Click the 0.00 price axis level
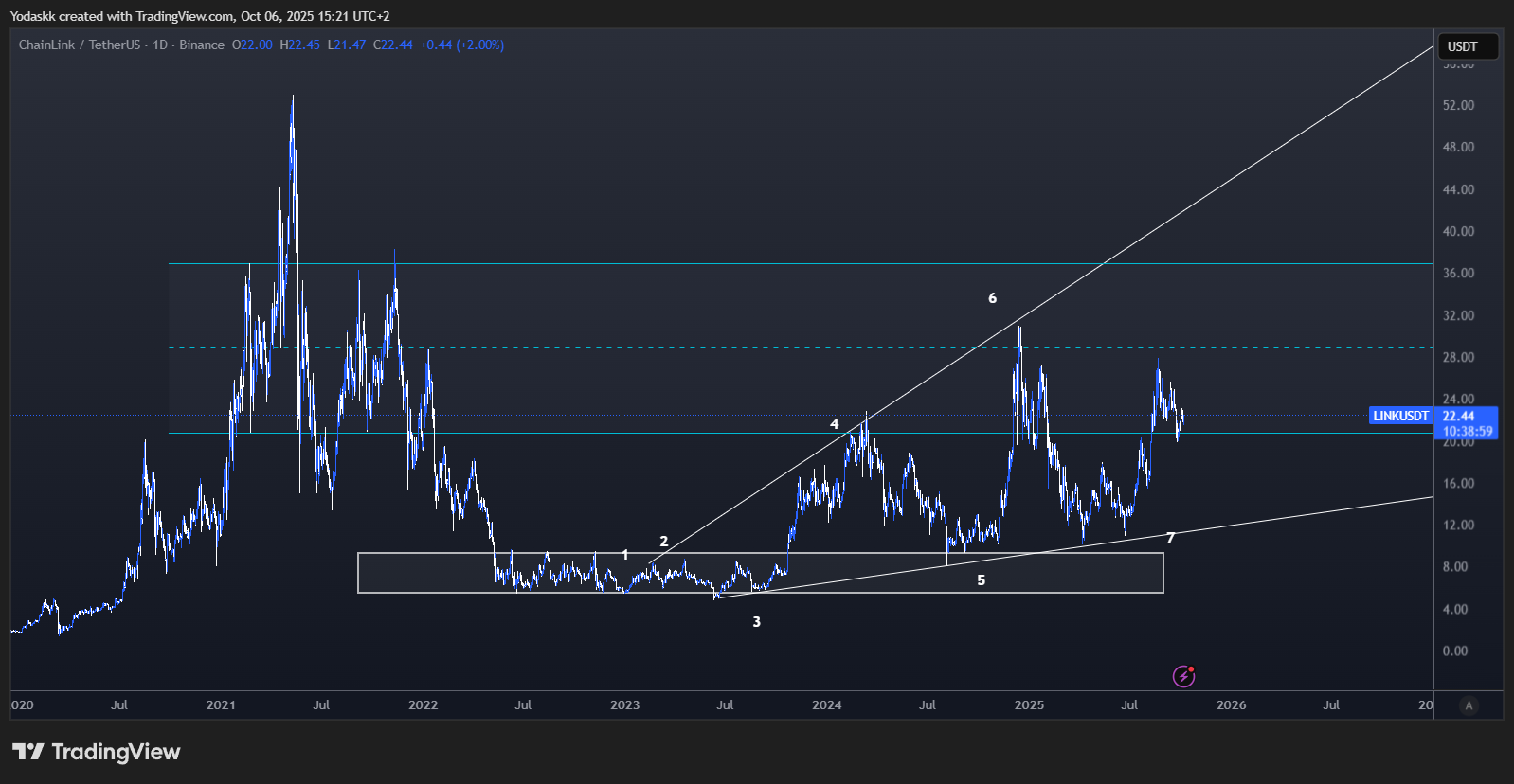Image resolution: width=1514 pixels, height=784 pixels. [x=1454, y=650]
